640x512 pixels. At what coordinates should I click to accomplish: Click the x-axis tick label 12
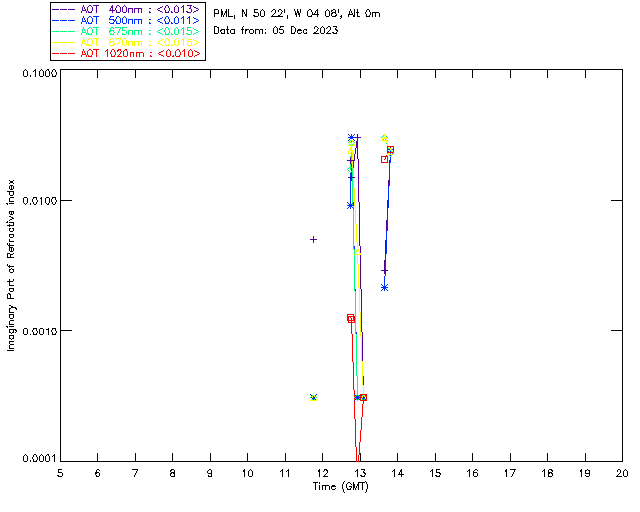coord(322,473)
